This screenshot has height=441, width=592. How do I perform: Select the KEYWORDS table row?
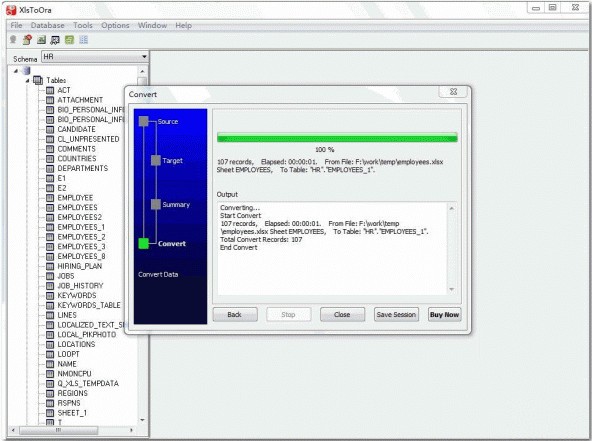[77, 295]
